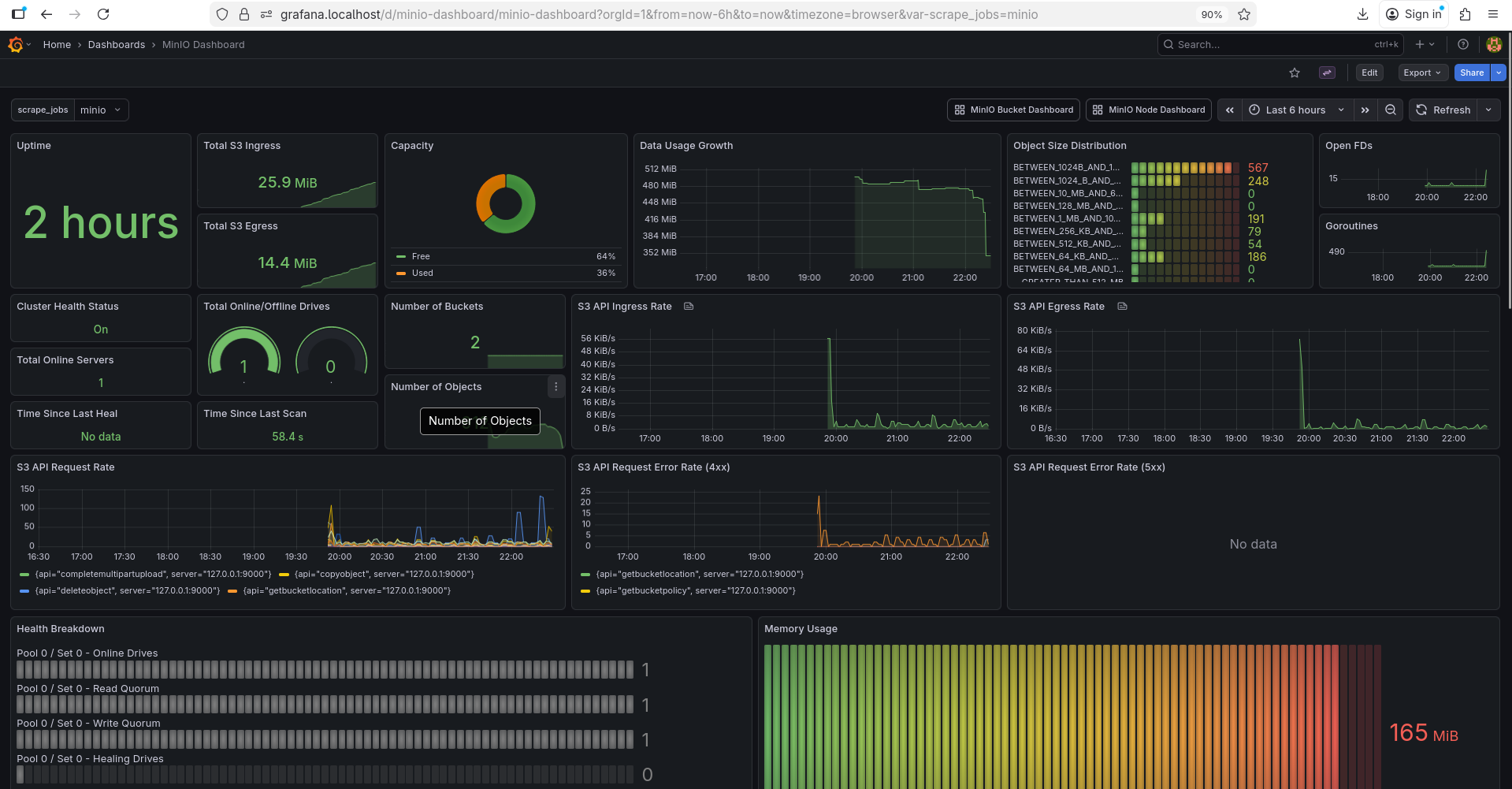The height and width of the screenshot is (789, 1512).
Task: Toggle the getbucketpolicy series legend label
Action: [696, 591]
